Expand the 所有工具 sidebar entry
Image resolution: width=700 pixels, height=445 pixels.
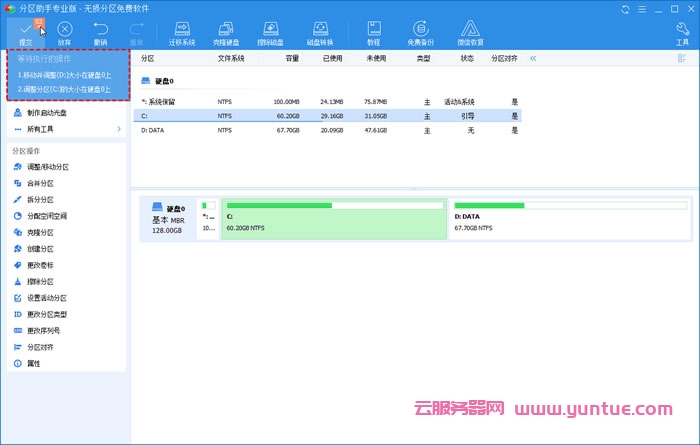tap(41, 128)
